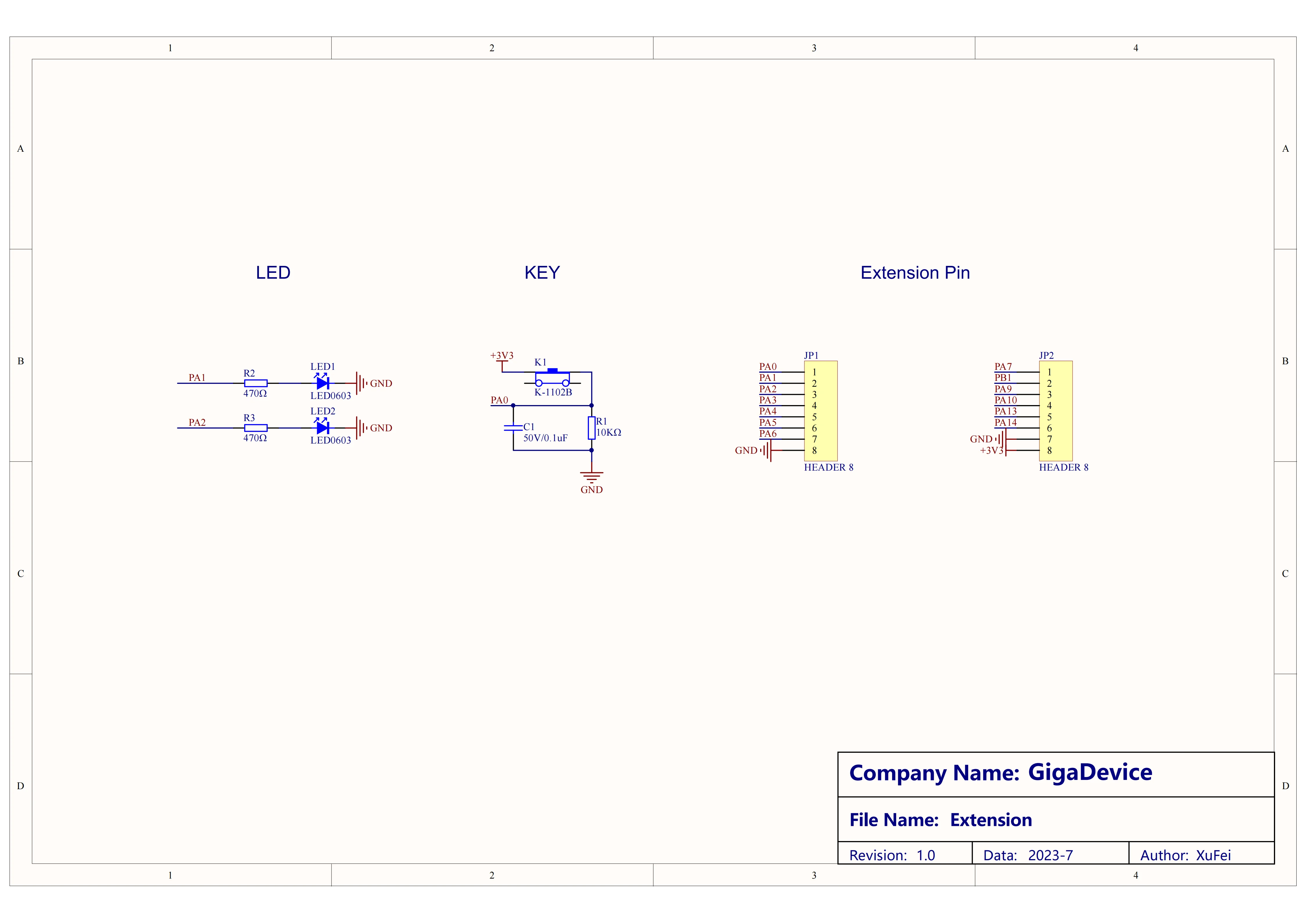Image resolution: width=1308 pixels, height=924 pixels.
Task: Select the KEY section title
Action: pyautogui.click(x=542, y=273)
